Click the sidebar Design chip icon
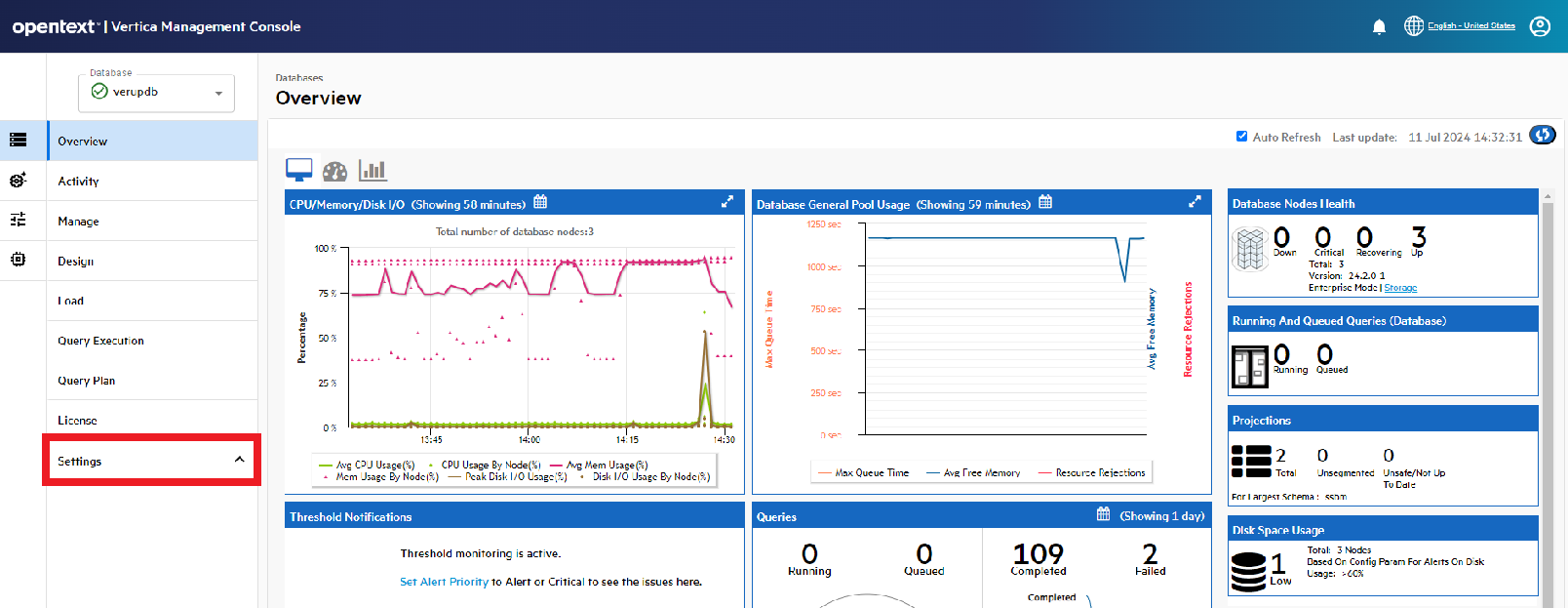This screenshot has width=1568, height=608. [x=18, y=260]
